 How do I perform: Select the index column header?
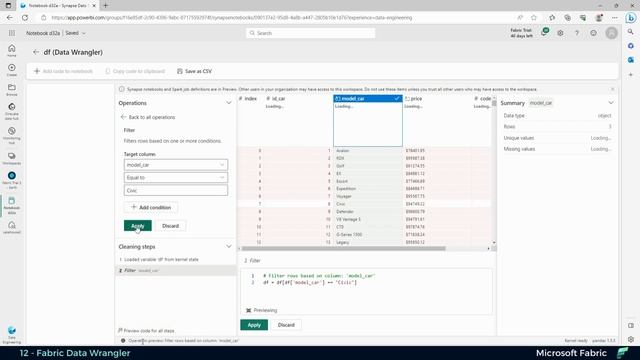(x=248, y=99)
